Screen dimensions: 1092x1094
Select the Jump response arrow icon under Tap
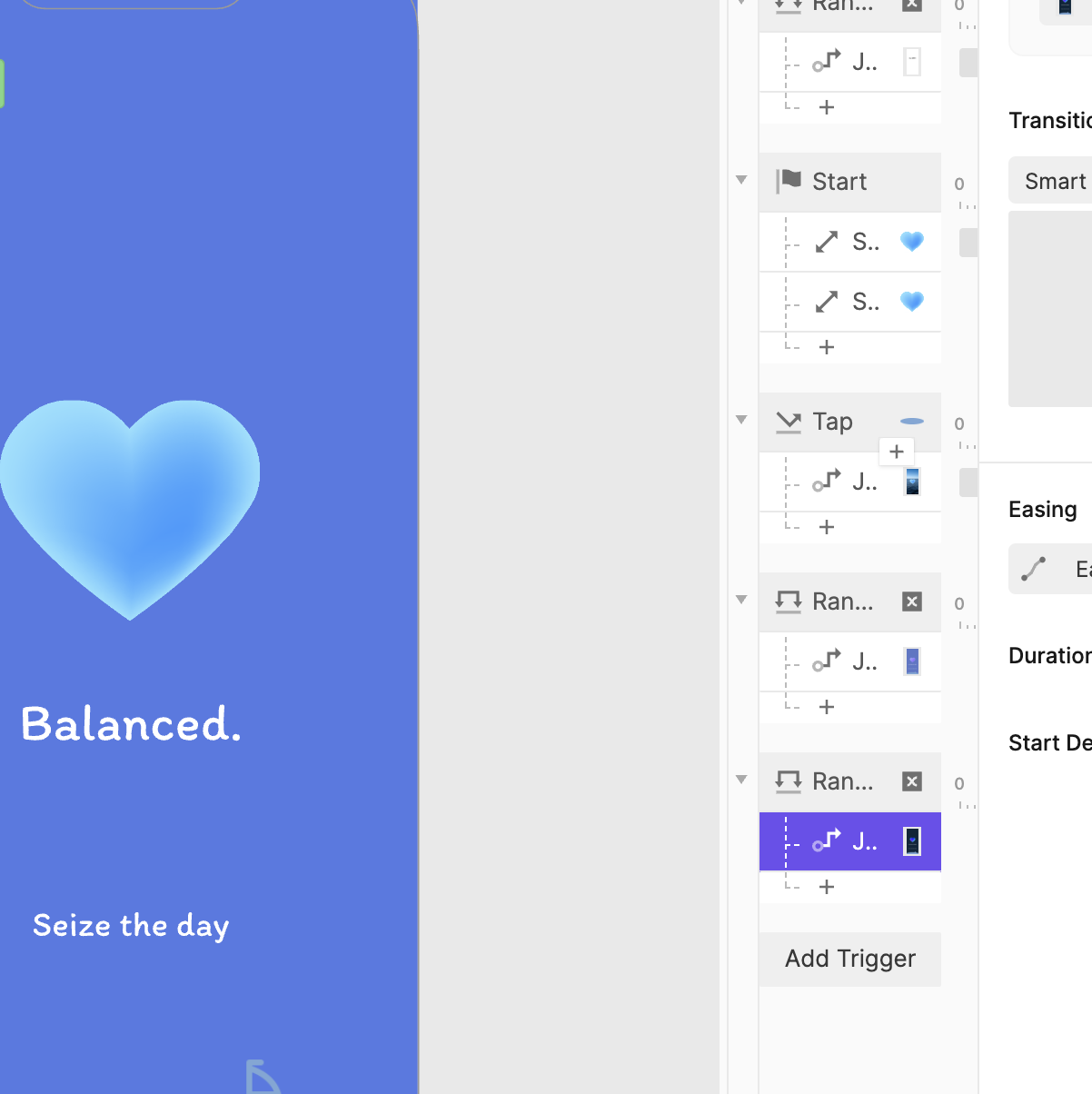(827, 482)
